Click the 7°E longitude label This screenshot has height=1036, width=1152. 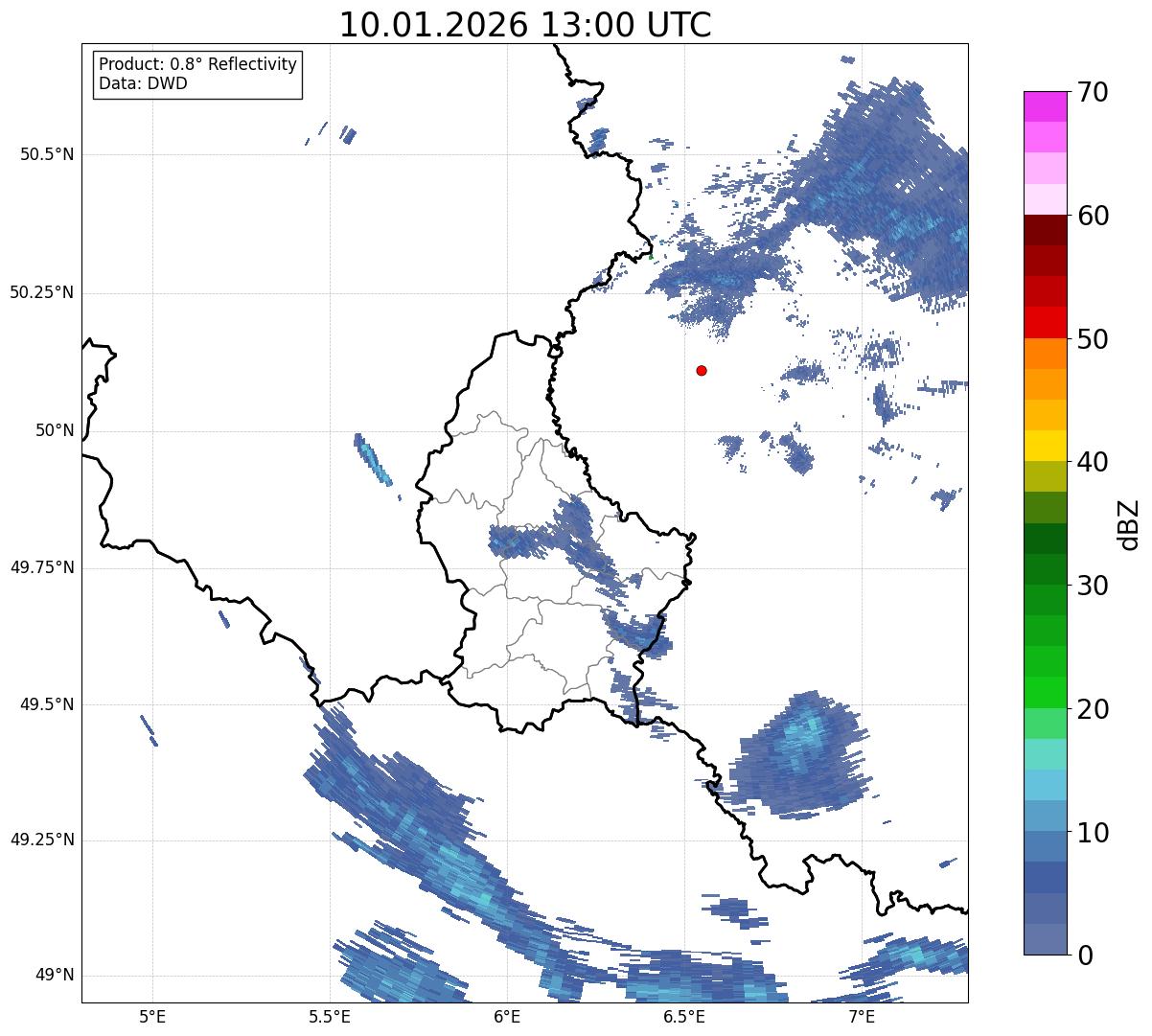[x=862, y=1016]
